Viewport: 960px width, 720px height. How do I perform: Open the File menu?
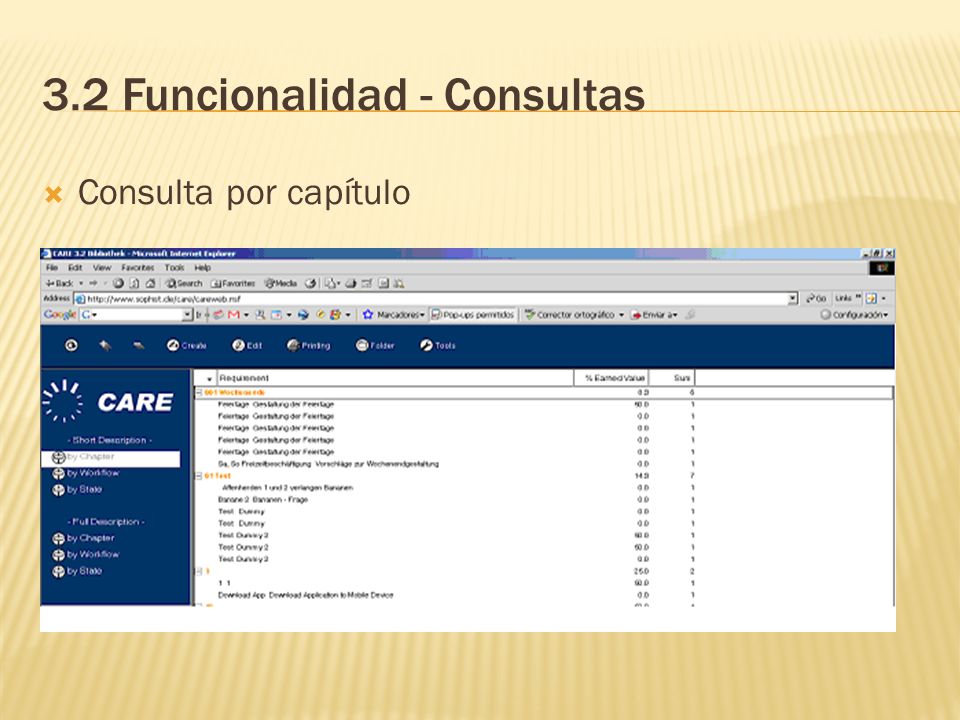point(52,268)
